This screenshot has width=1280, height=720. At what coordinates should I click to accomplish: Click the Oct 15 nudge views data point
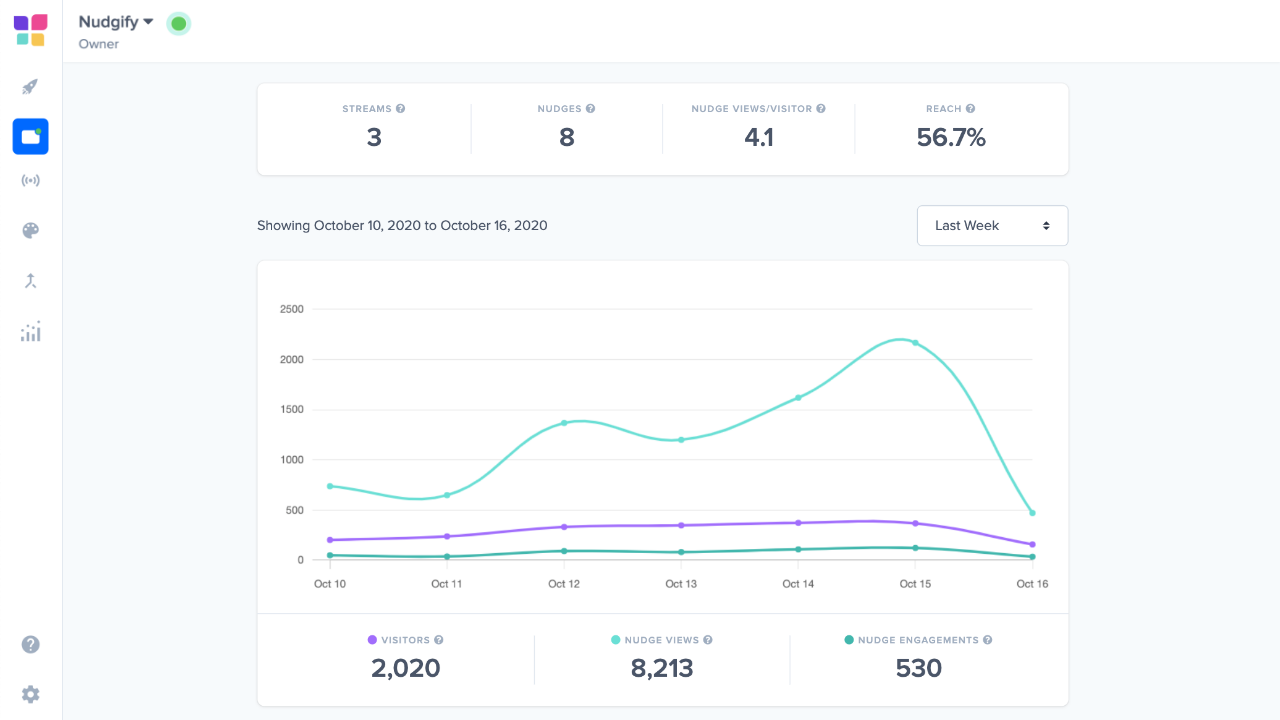coord(915,343)
